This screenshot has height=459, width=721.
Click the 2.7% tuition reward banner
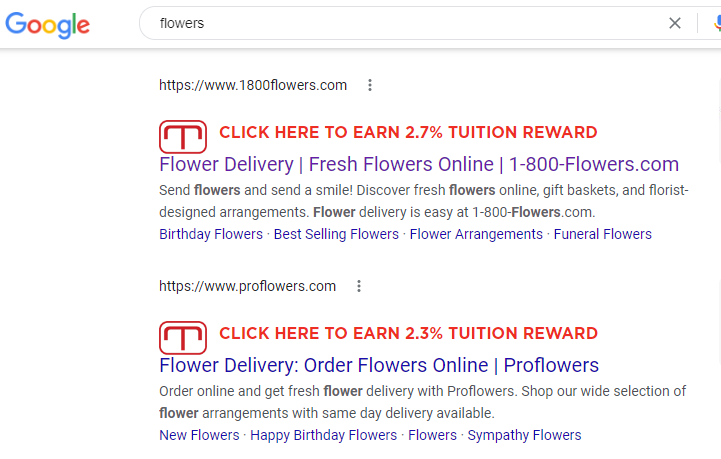[408, 132]
